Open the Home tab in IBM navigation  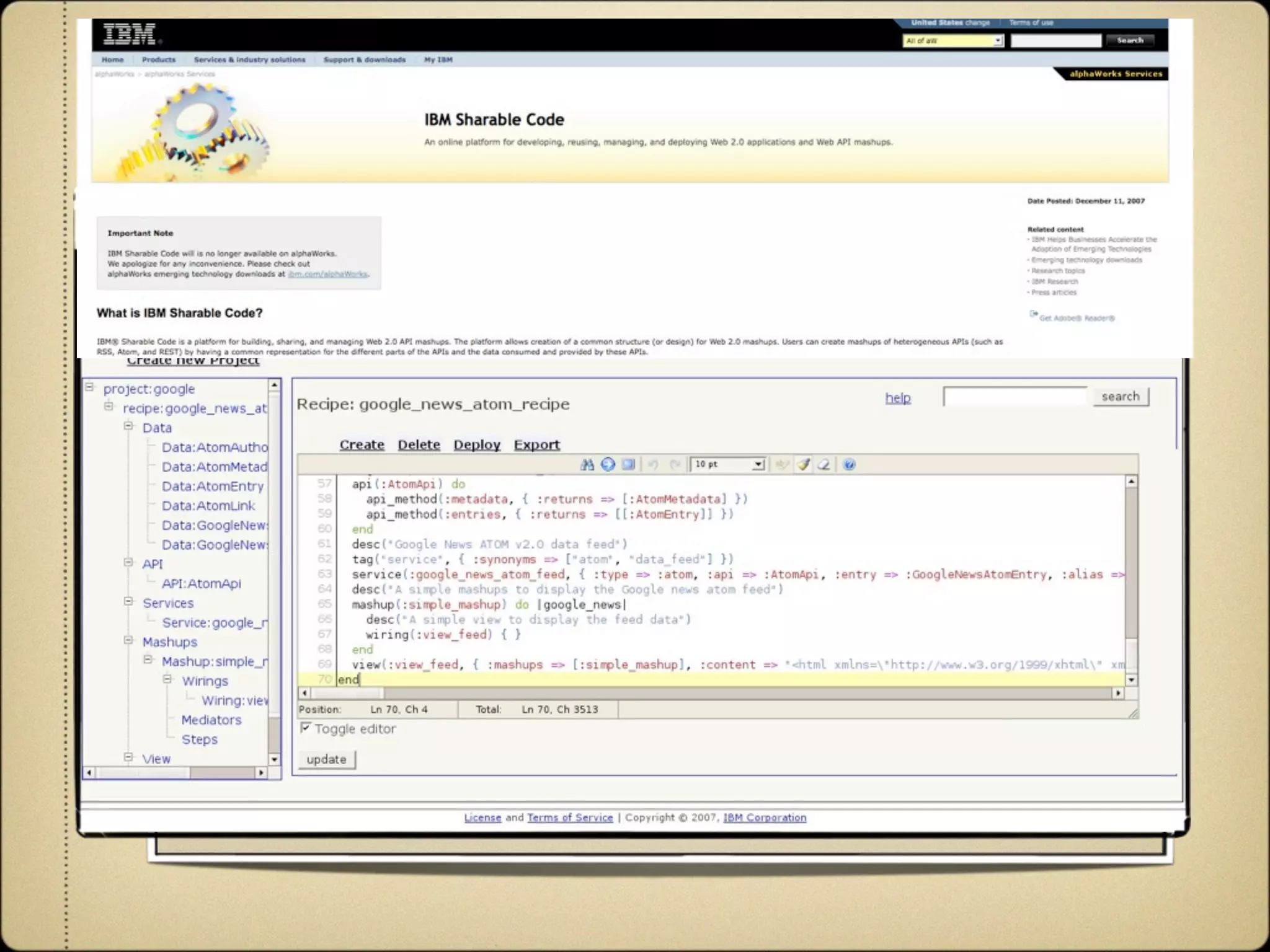[x=113, y=60]
